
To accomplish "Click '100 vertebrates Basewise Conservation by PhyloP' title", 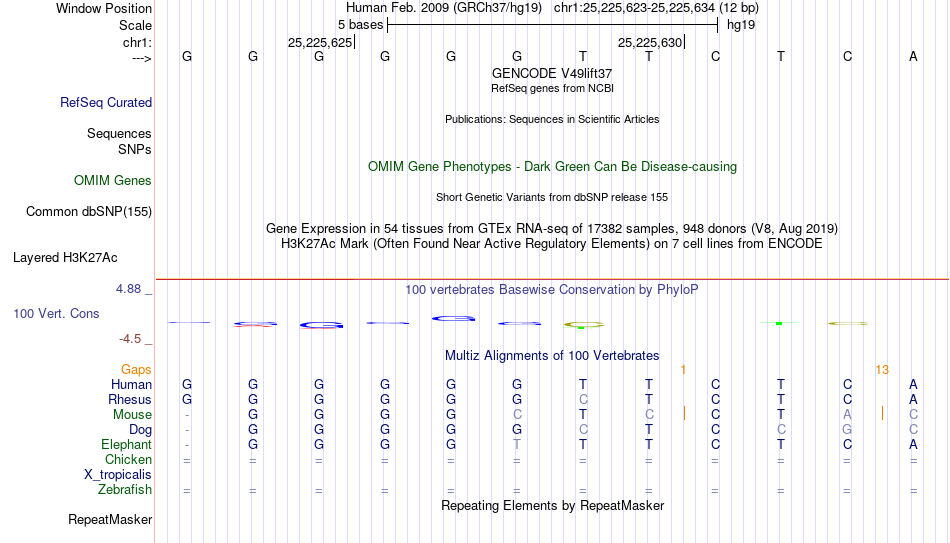I will [x=552, y=290].
